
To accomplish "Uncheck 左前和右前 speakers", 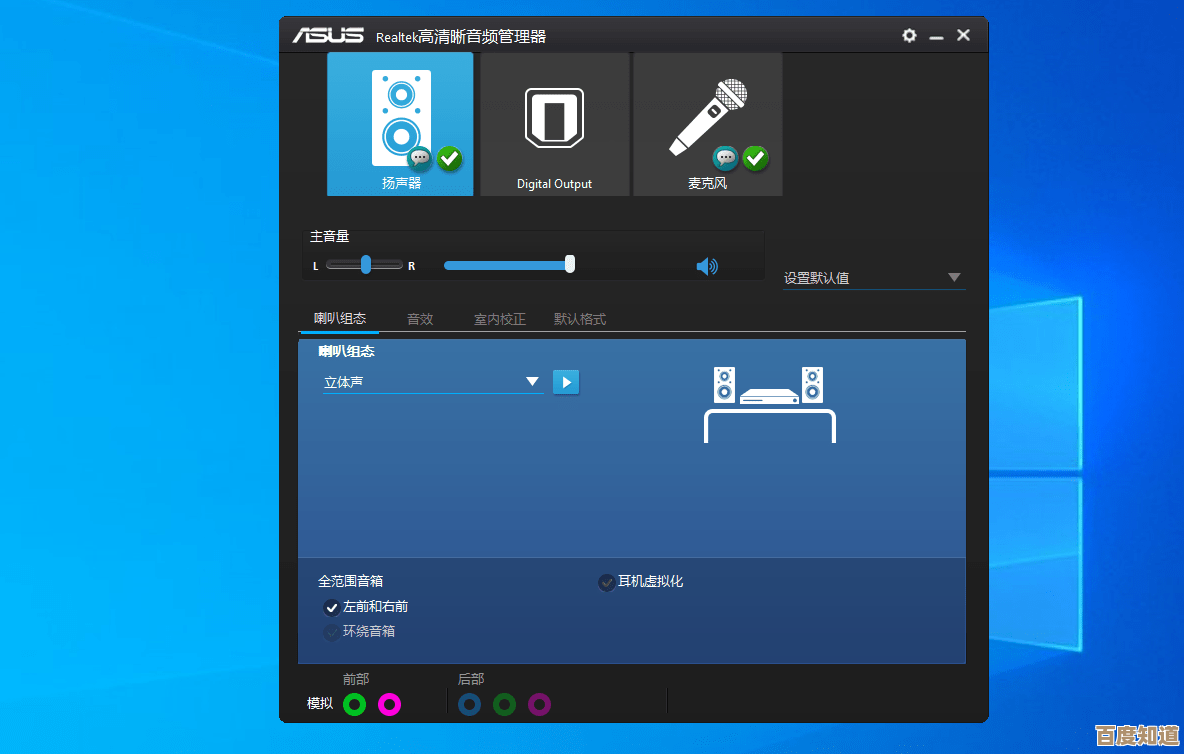I will coord(332,607).
